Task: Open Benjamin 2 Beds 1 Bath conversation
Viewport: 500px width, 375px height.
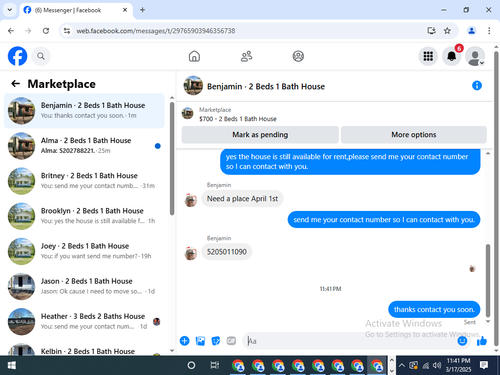Action: click(x=84, y=111)
